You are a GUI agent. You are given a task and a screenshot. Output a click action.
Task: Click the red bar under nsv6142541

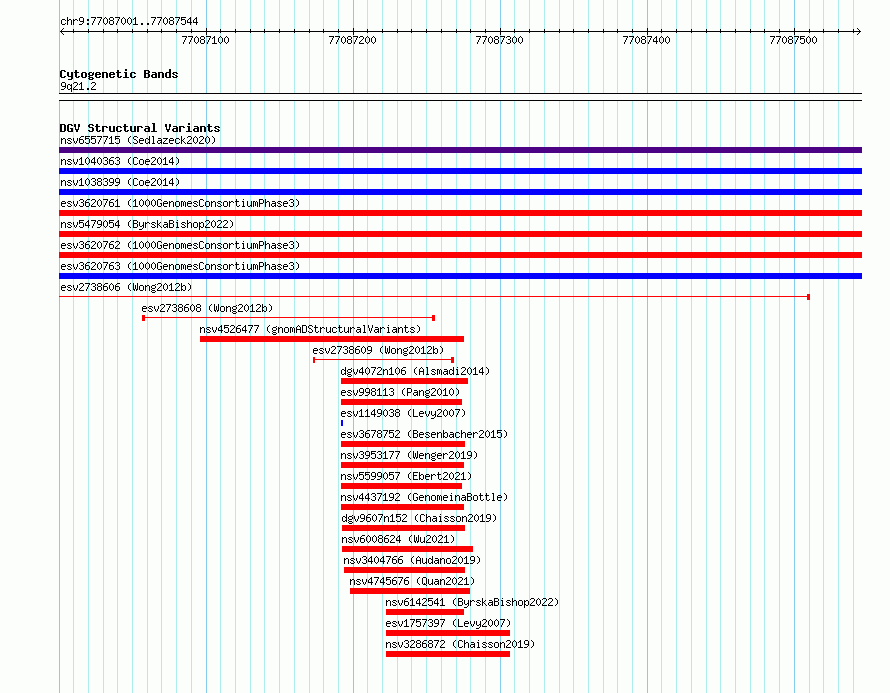pos(425,612)
